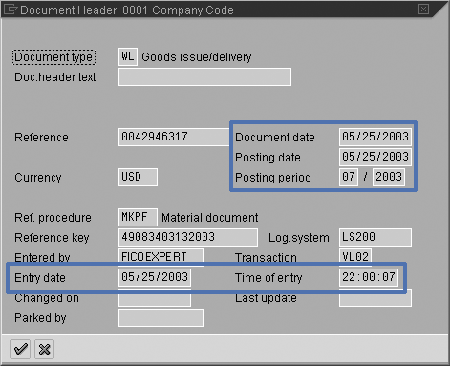The height and width of the screenshot is (366, 450).
Task: Click the empty Parked by field
Action: 161,318
